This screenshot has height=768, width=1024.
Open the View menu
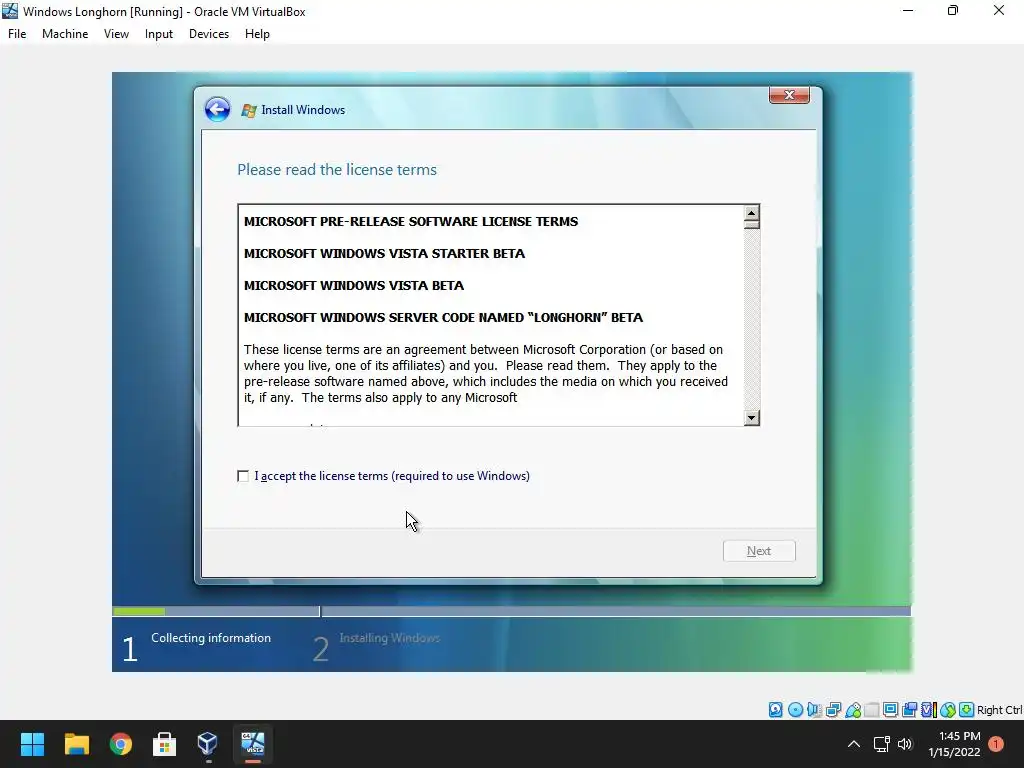116,34
